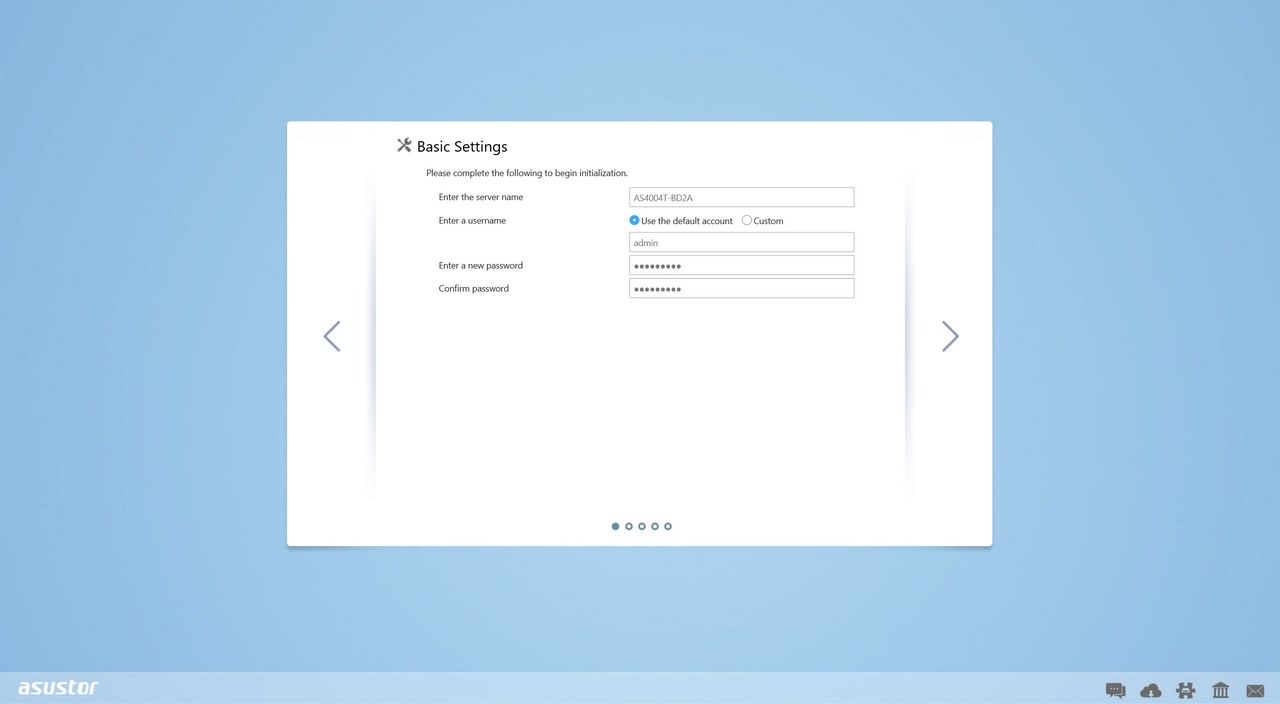The image size is (1280, 704).
Task: Click 'Please complete the following' instruction text
Action: click(x=527, y=173)
